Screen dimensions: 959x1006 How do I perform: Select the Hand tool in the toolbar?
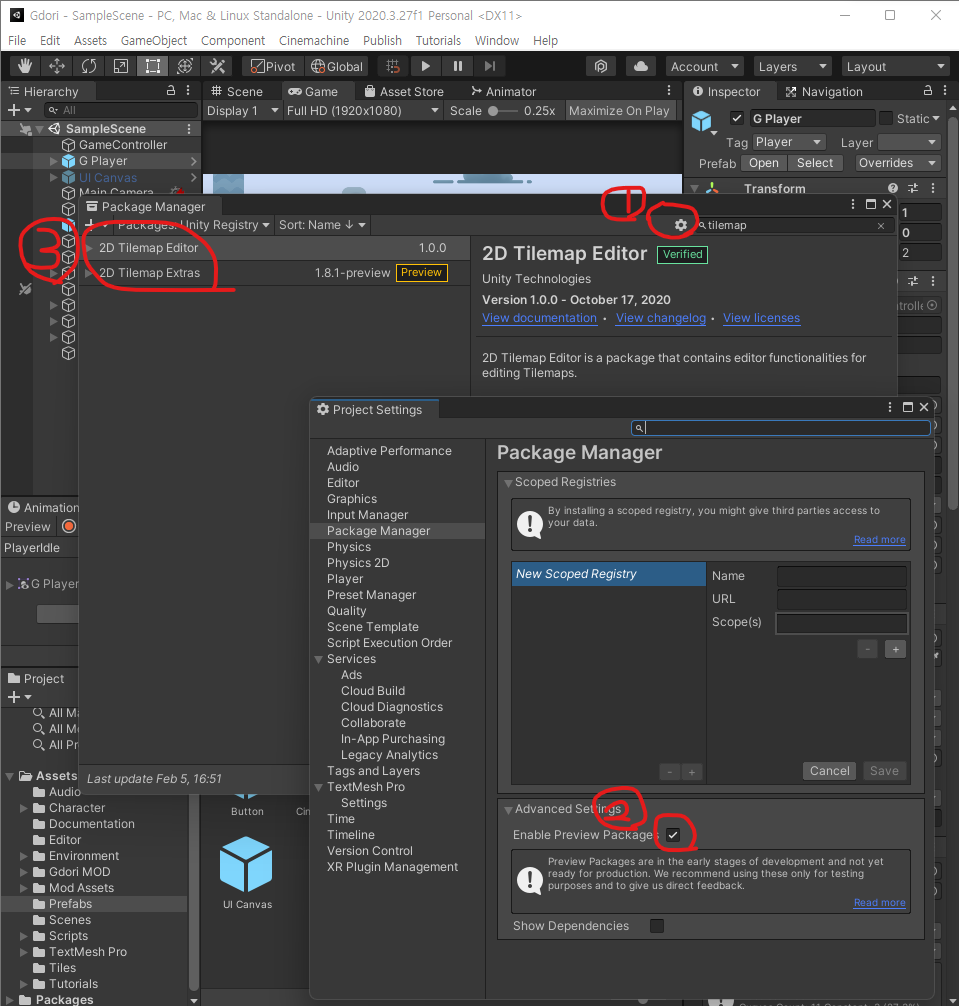point(25,66)
